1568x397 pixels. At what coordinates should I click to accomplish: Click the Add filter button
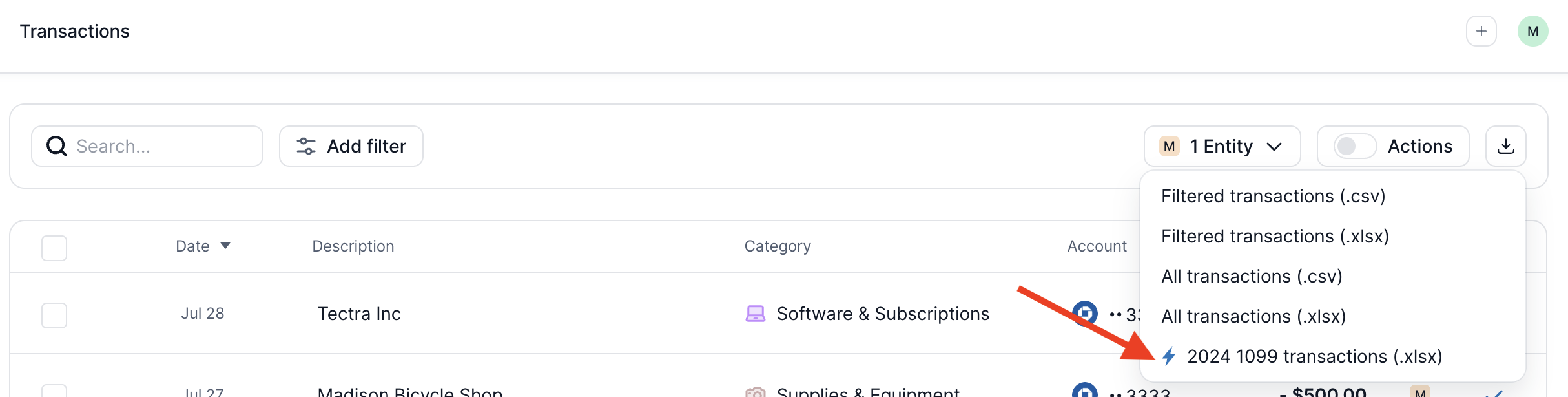pos(351,146)
